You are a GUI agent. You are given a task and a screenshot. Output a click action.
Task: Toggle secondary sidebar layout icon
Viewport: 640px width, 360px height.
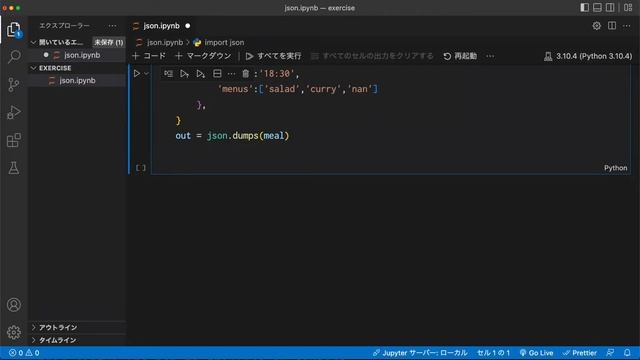tap(610, 8)
